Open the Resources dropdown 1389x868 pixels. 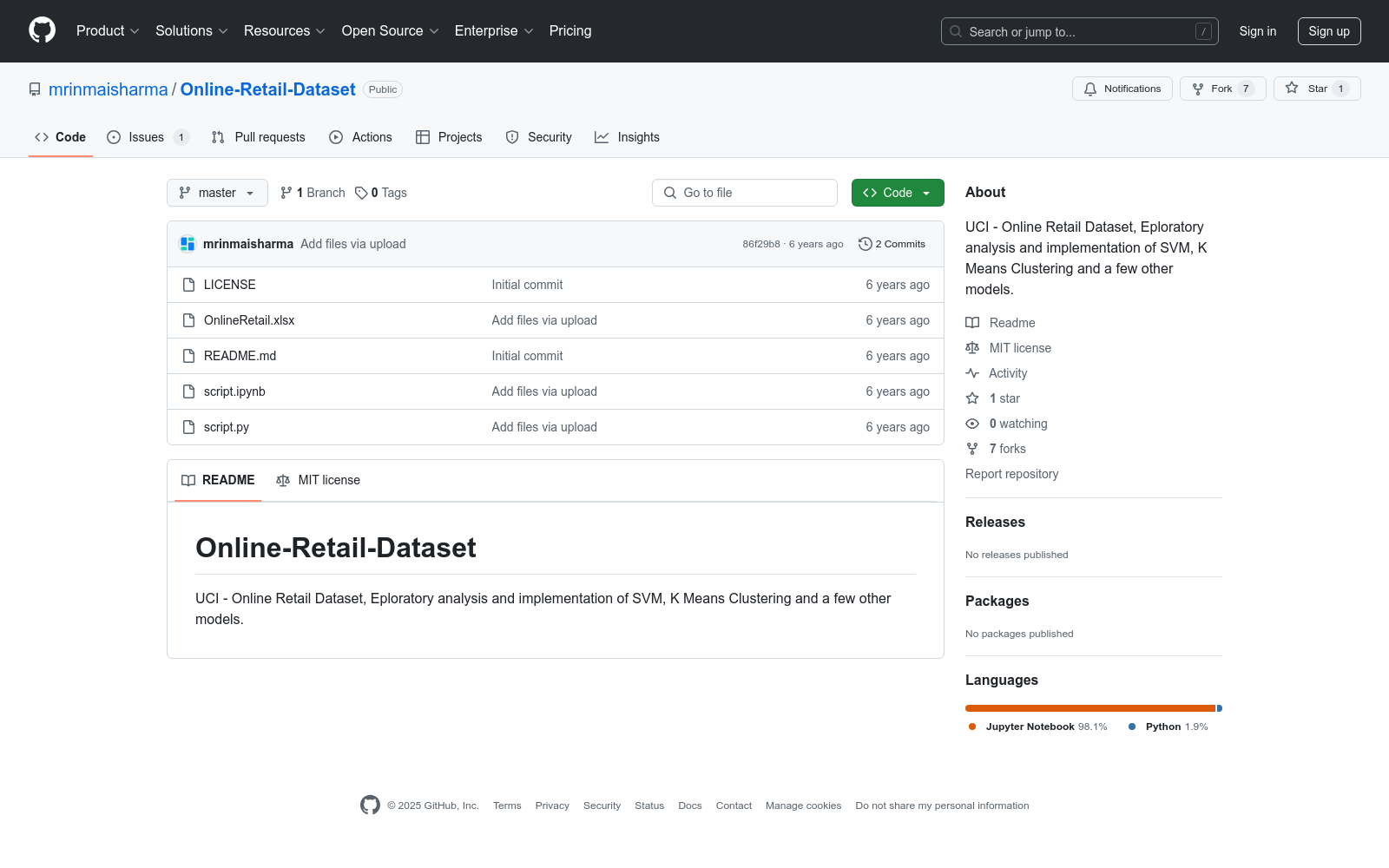[285, 31]
